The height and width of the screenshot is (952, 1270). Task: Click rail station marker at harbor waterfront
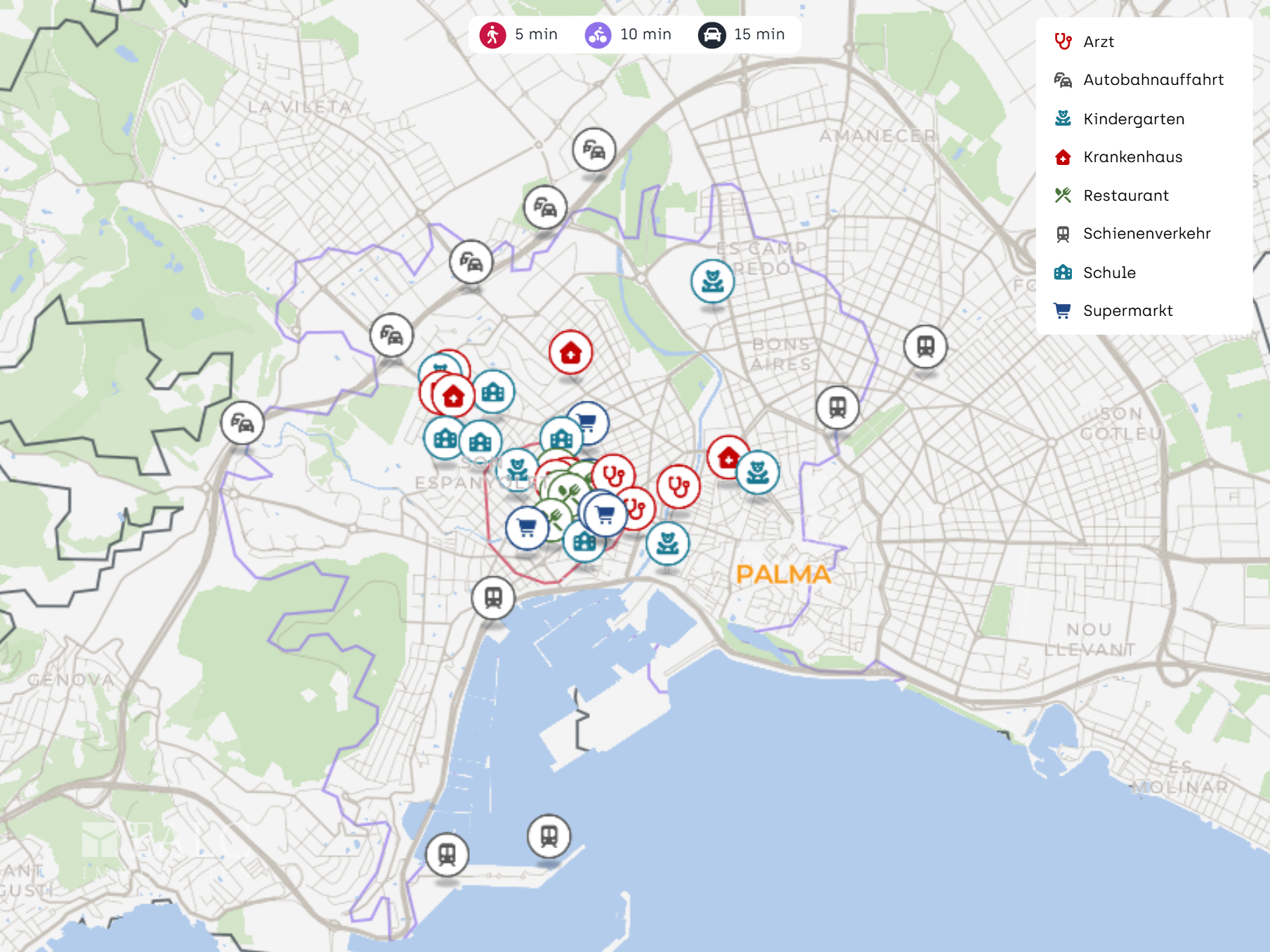tap(493, 597)
